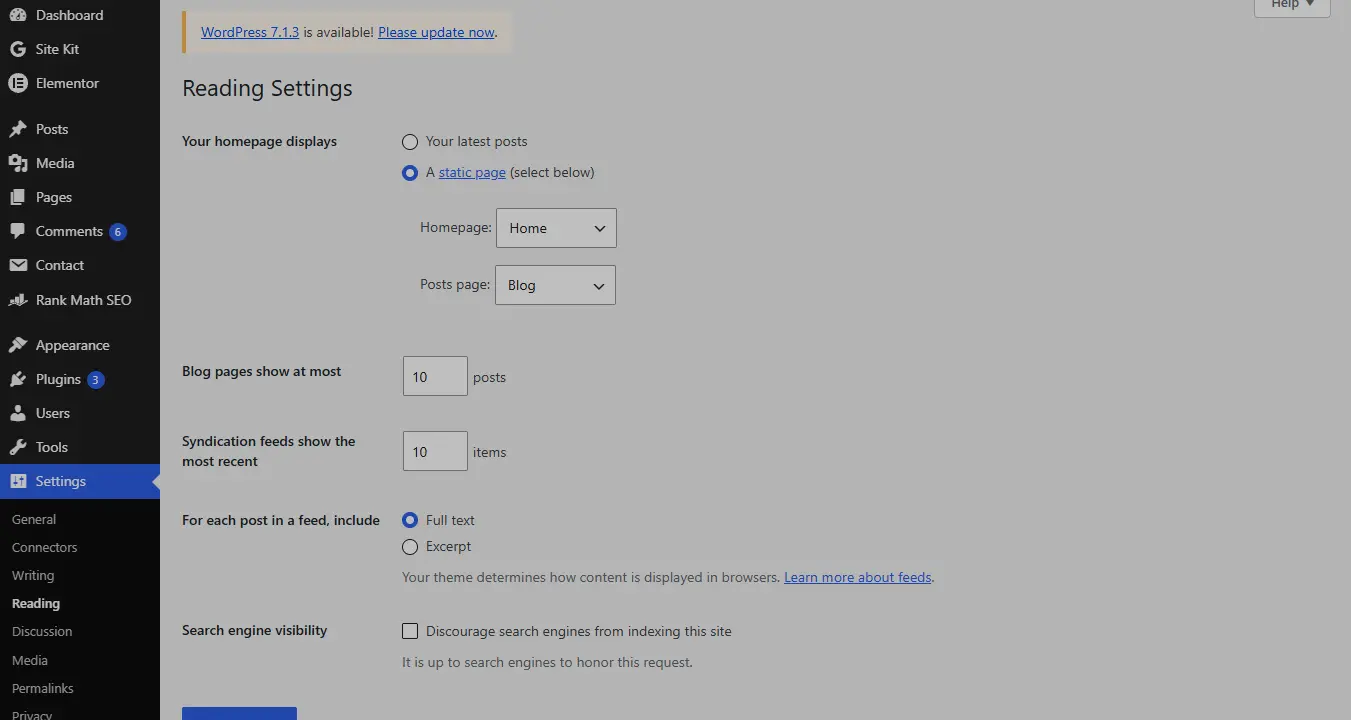Open Writing settings submenu item
Image resolution: width=1351 pixels, height=720 pixels.
pos(33,575)
